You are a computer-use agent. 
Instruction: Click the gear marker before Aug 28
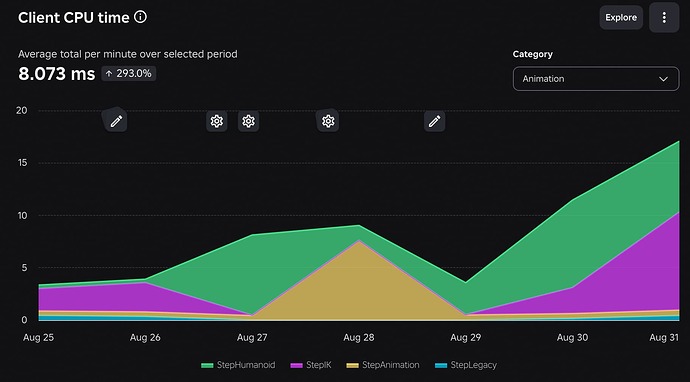click(x=328, y=121)
